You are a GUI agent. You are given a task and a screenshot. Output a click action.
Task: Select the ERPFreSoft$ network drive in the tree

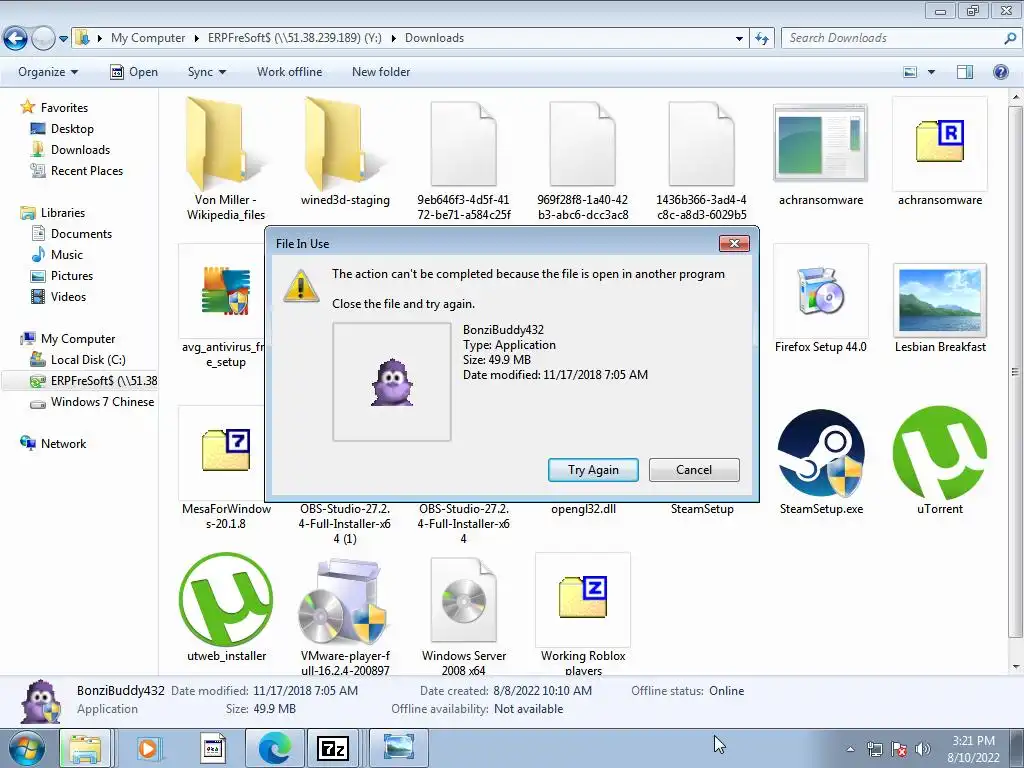pos(80,381)
